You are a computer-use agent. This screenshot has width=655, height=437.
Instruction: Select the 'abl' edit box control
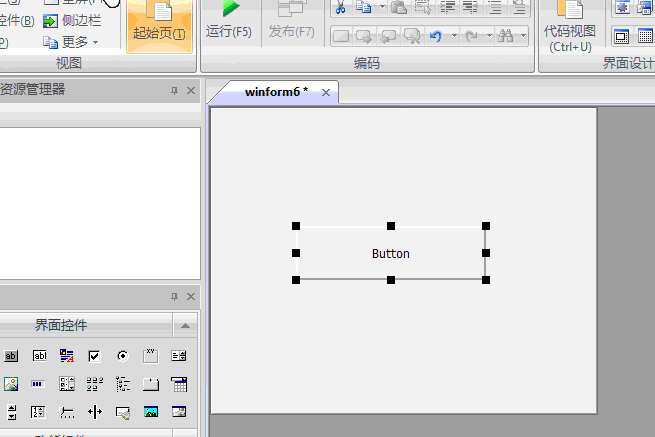[39, 356]
